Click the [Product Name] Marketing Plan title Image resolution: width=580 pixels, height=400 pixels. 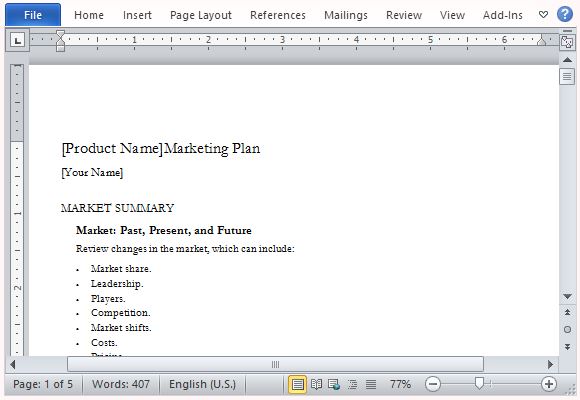(x=161, y=149)
